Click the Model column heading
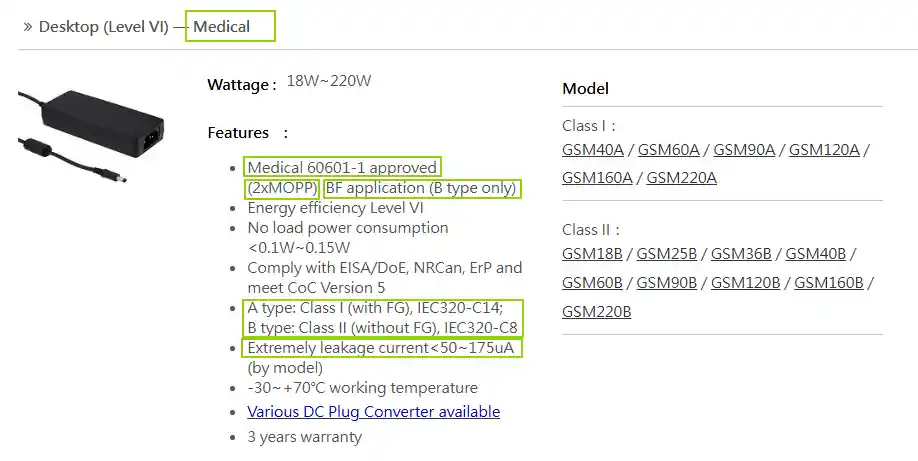The width and height of the screenshot is (918, 461). pos(585,88)
